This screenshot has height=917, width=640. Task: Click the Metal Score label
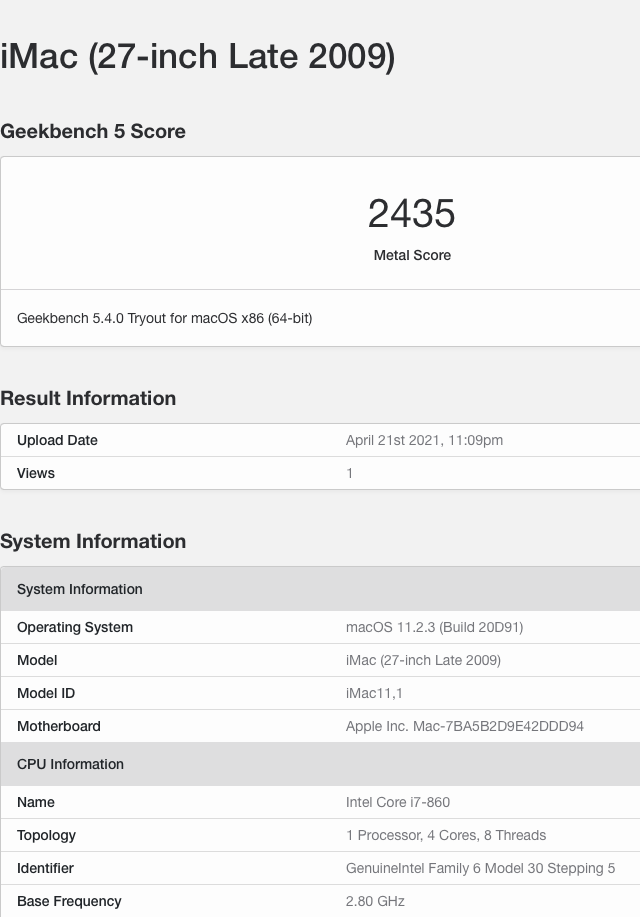point(412,255)
